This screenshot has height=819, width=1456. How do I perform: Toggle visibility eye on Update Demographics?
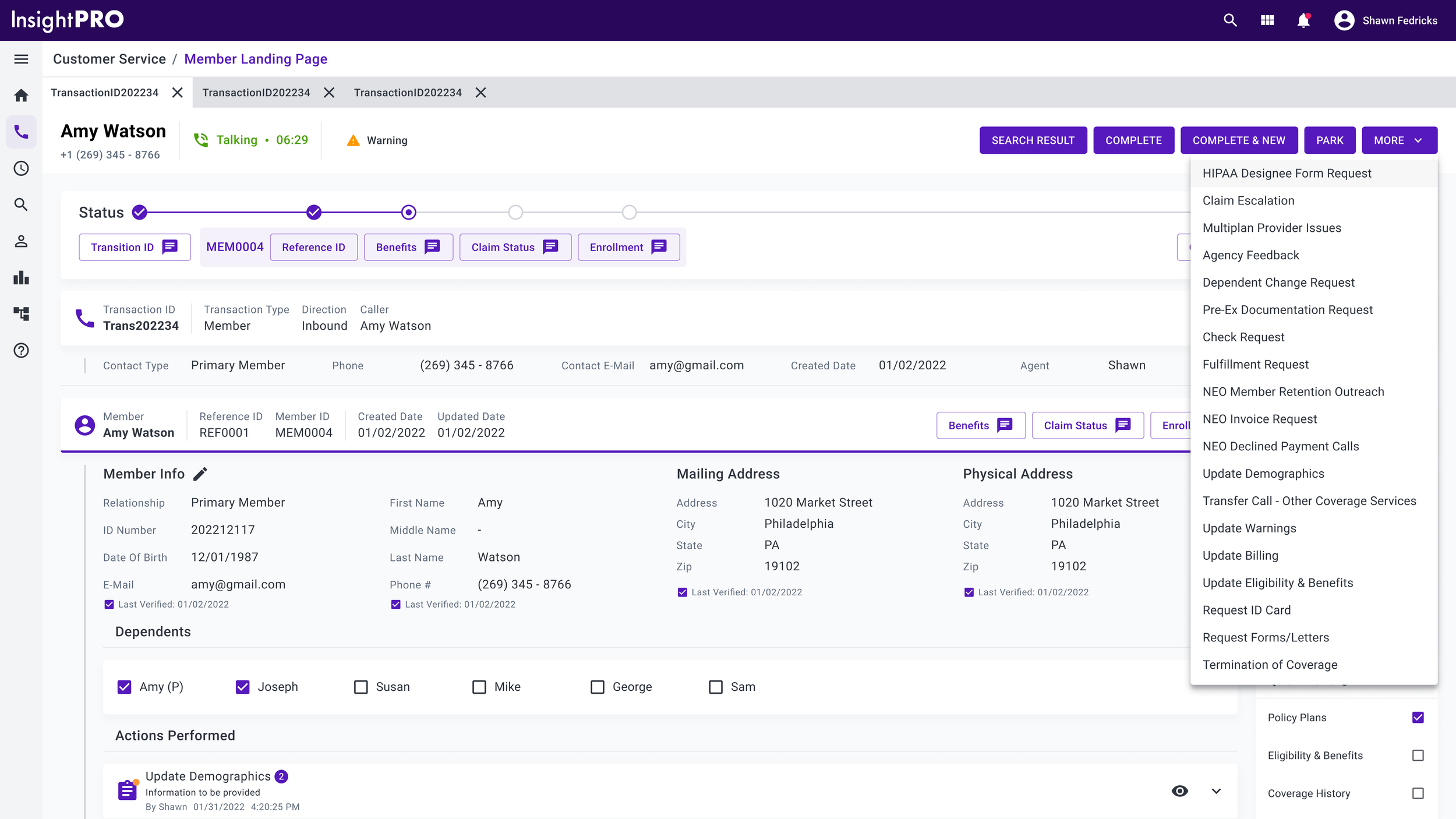click(x=1179, y=791)
